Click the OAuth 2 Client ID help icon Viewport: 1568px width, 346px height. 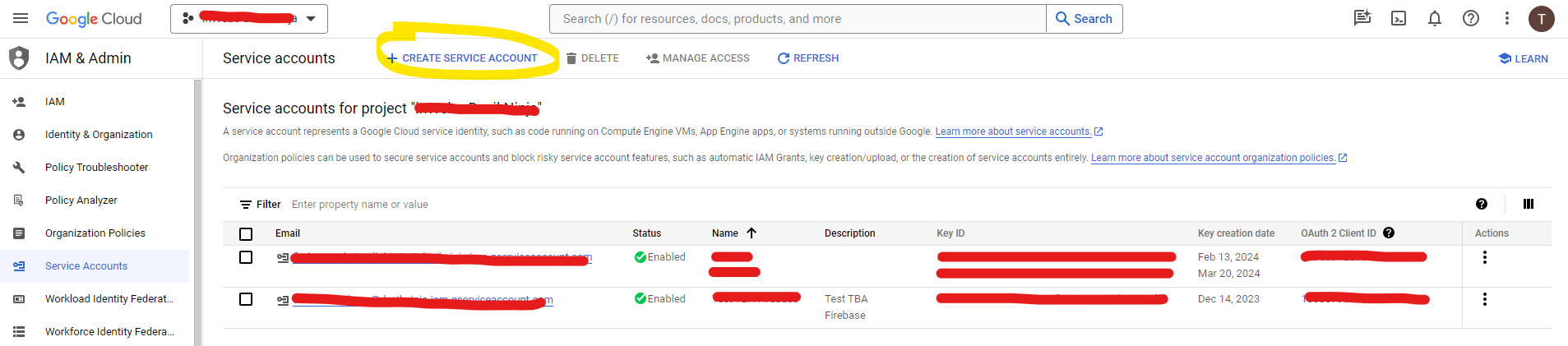pos(1389,233)
